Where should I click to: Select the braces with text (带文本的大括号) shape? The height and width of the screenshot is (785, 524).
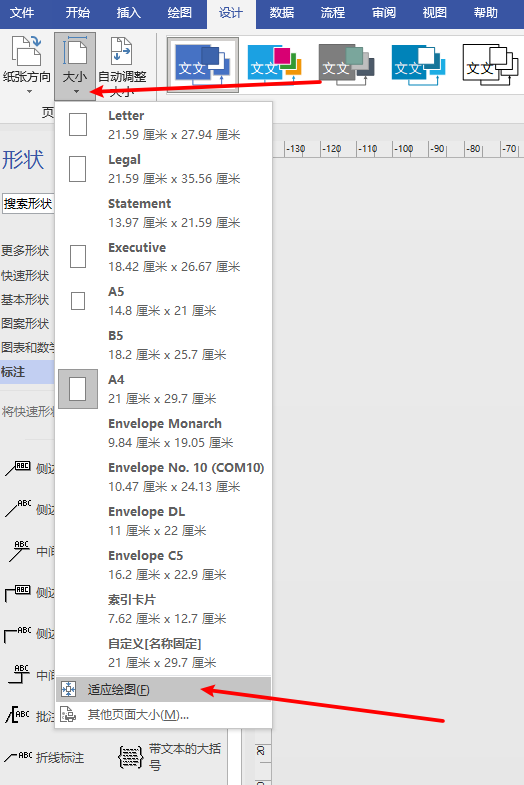pos(131,756)
